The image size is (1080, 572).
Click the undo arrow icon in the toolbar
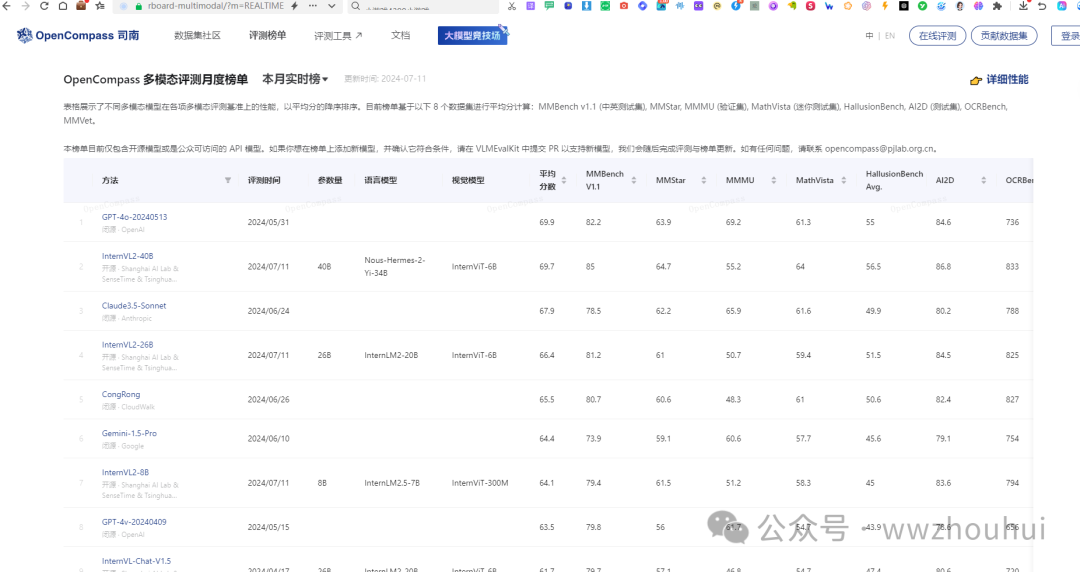pyautogui.click(x=1042, y=6)
